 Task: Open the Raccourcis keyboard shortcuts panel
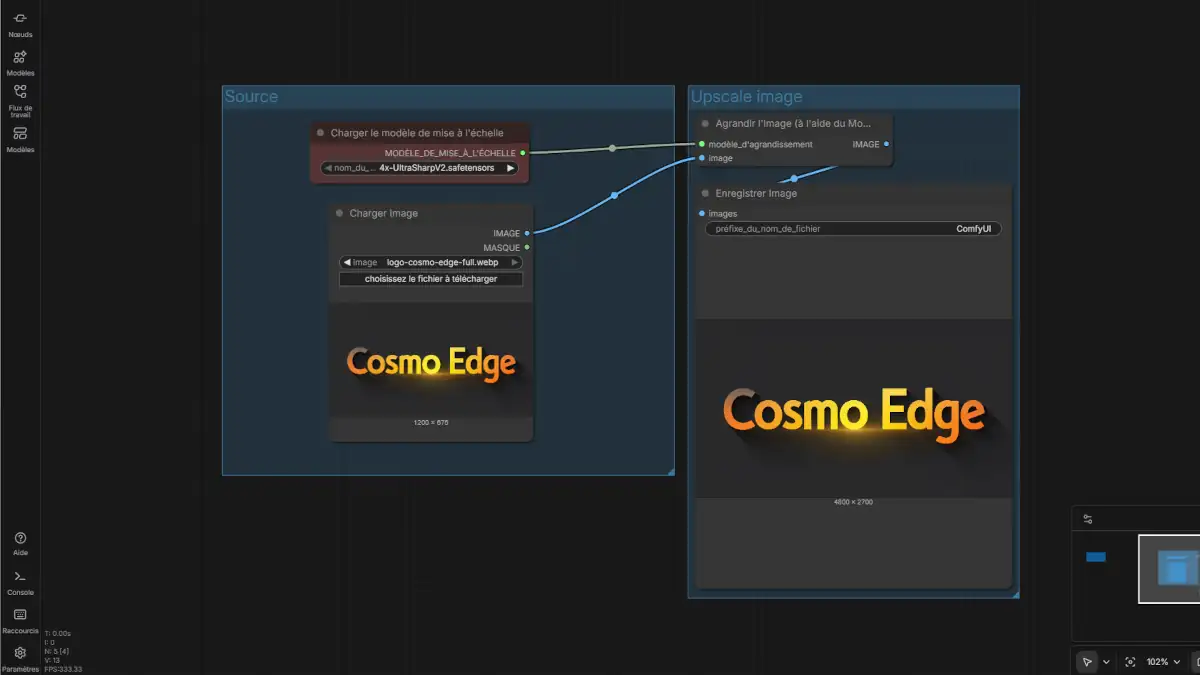20,620
